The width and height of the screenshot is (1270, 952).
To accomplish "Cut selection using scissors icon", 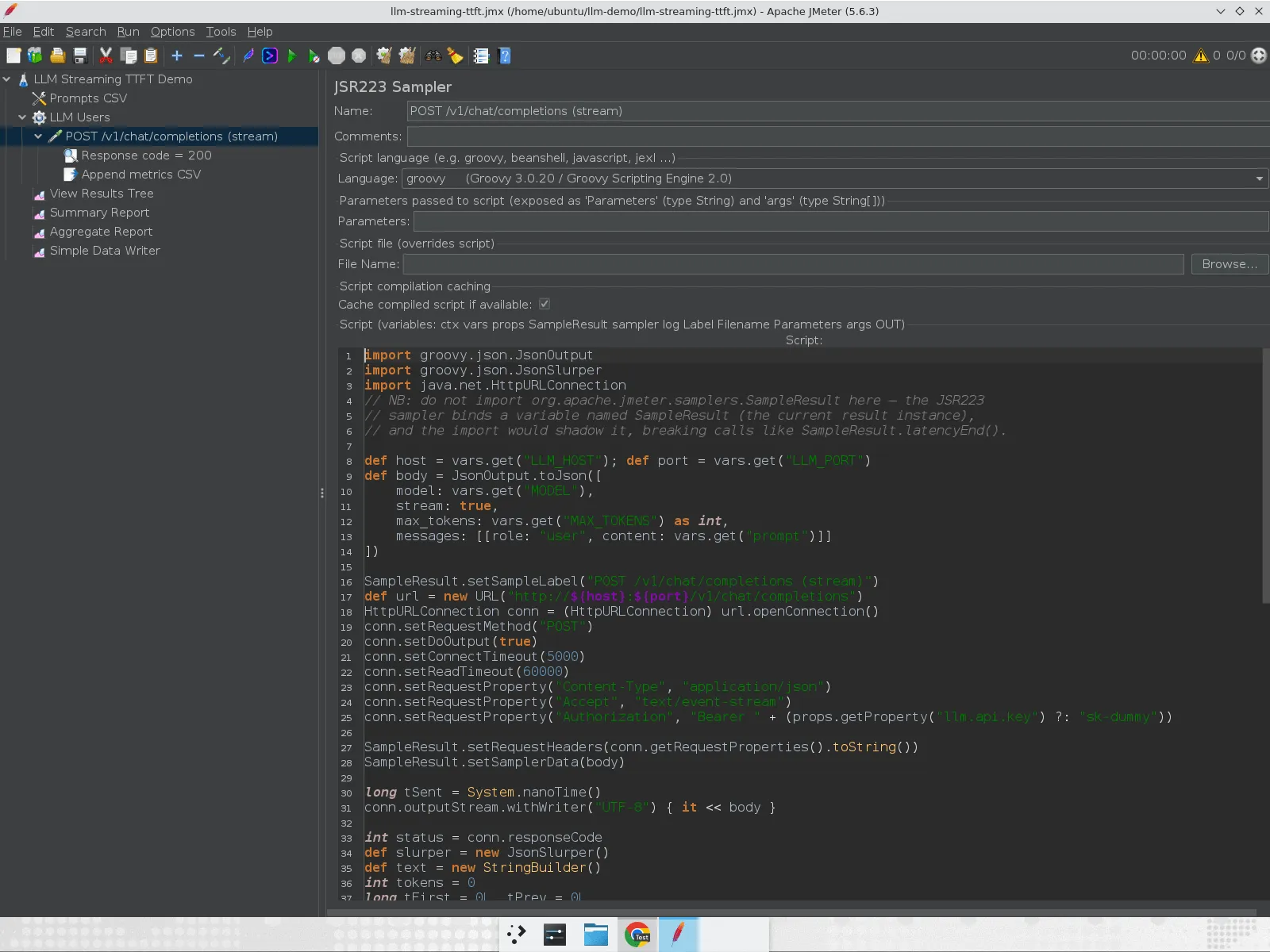I will 106,56.
